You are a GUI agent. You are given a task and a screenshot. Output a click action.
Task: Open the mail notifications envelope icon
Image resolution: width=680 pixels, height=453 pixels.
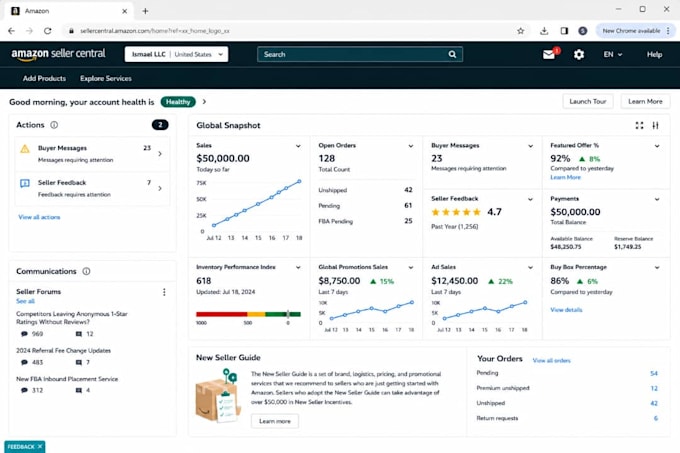tap(549, 55)
